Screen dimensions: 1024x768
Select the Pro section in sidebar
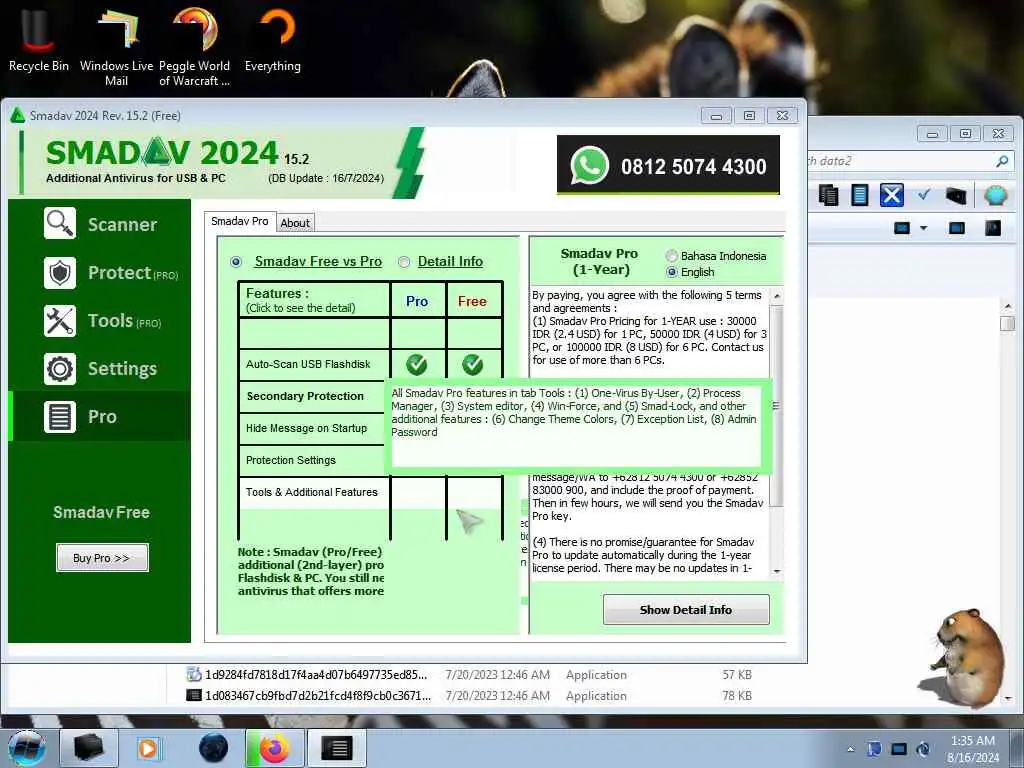pos(100,417)
